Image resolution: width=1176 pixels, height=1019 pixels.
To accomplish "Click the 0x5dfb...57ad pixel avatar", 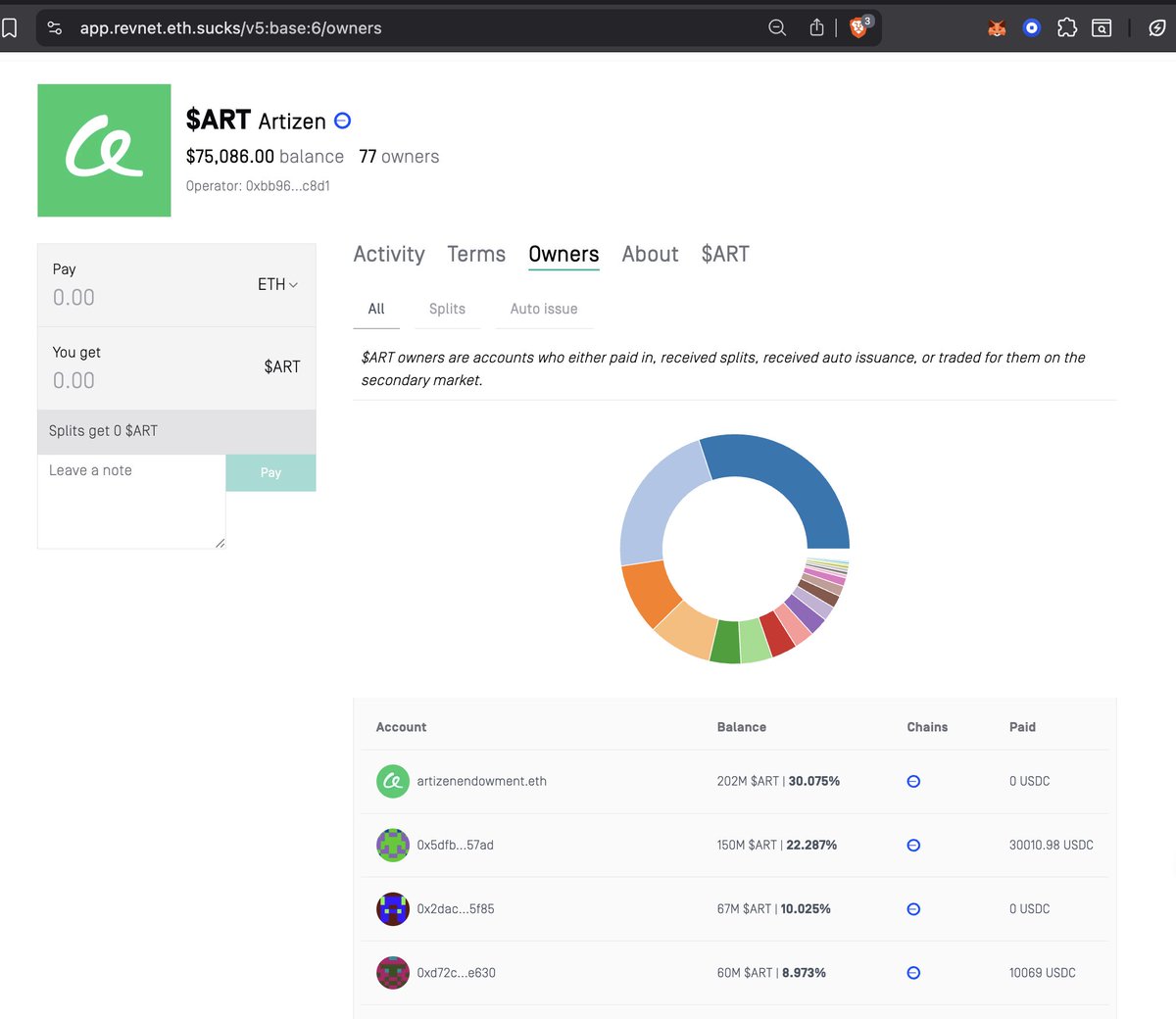I will pos(393,845).
